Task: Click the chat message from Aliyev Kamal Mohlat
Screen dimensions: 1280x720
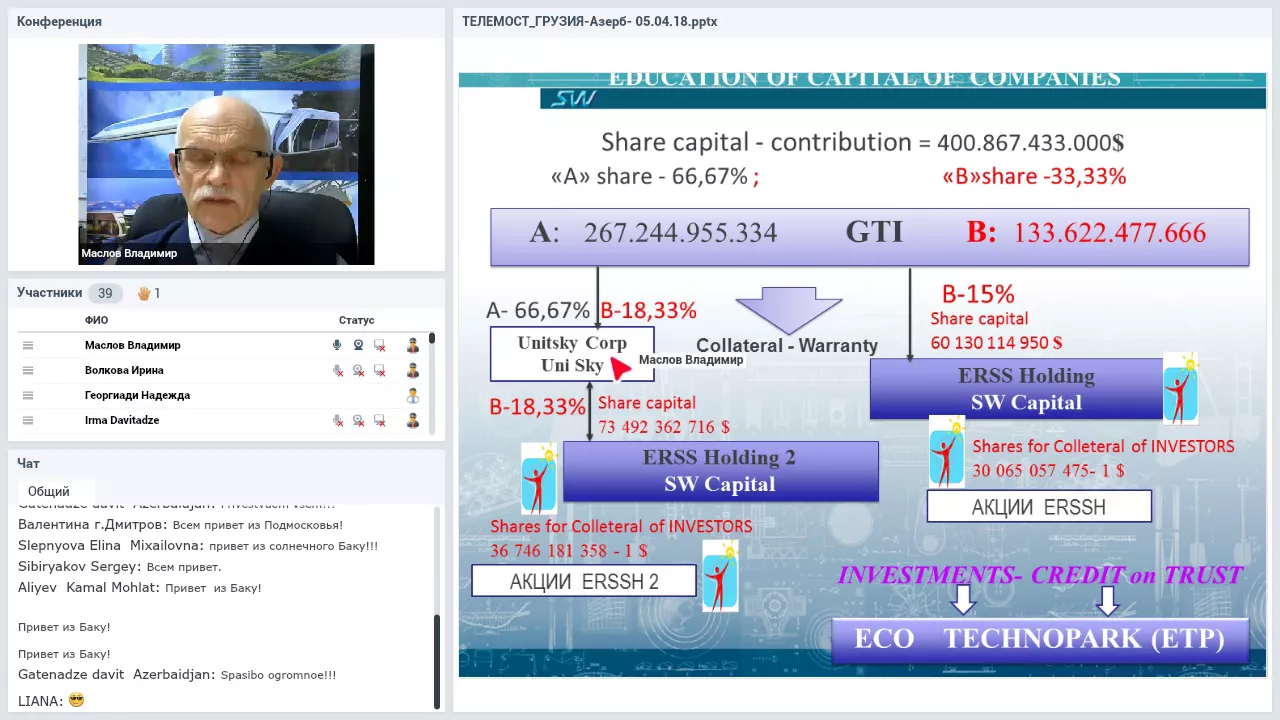Action: (140, 588)
